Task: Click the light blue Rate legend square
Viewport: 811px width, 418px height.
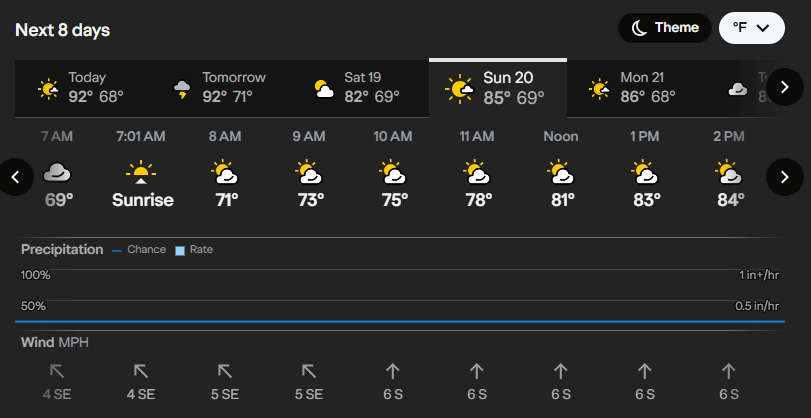Action: pos(180,251)
